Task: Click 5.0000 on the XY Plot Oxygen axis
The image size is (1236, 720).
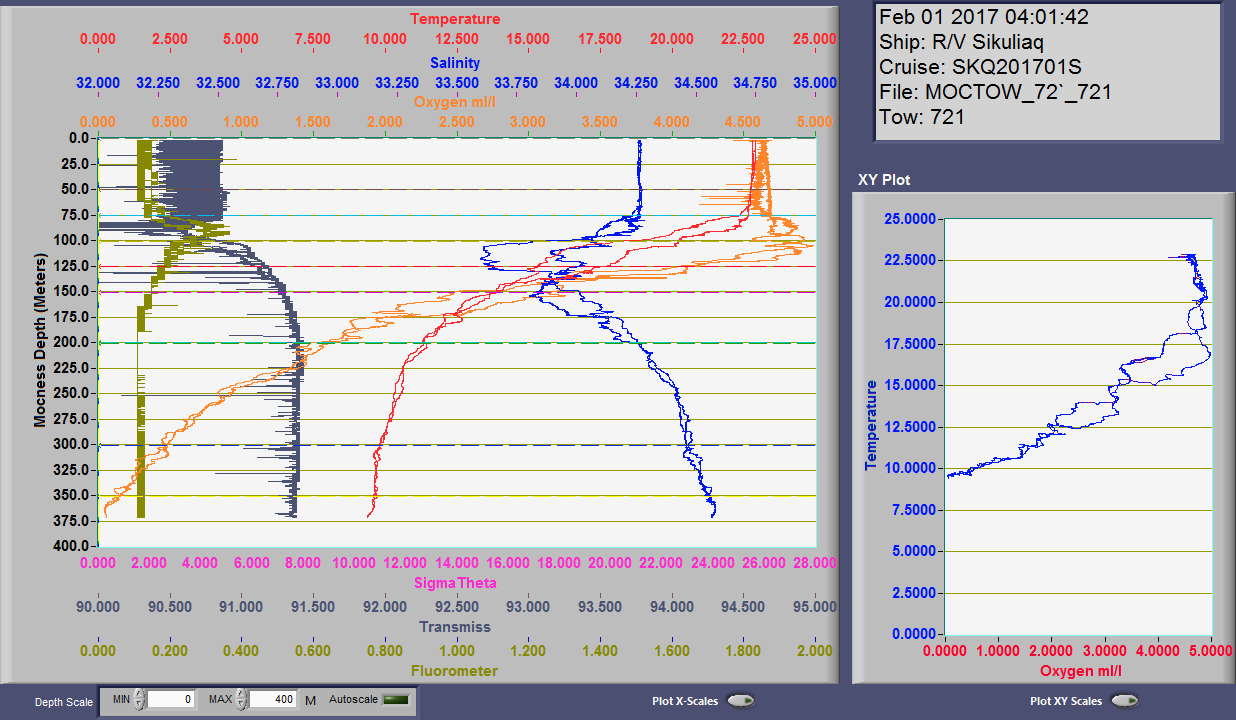Action: pos(1211,651)
